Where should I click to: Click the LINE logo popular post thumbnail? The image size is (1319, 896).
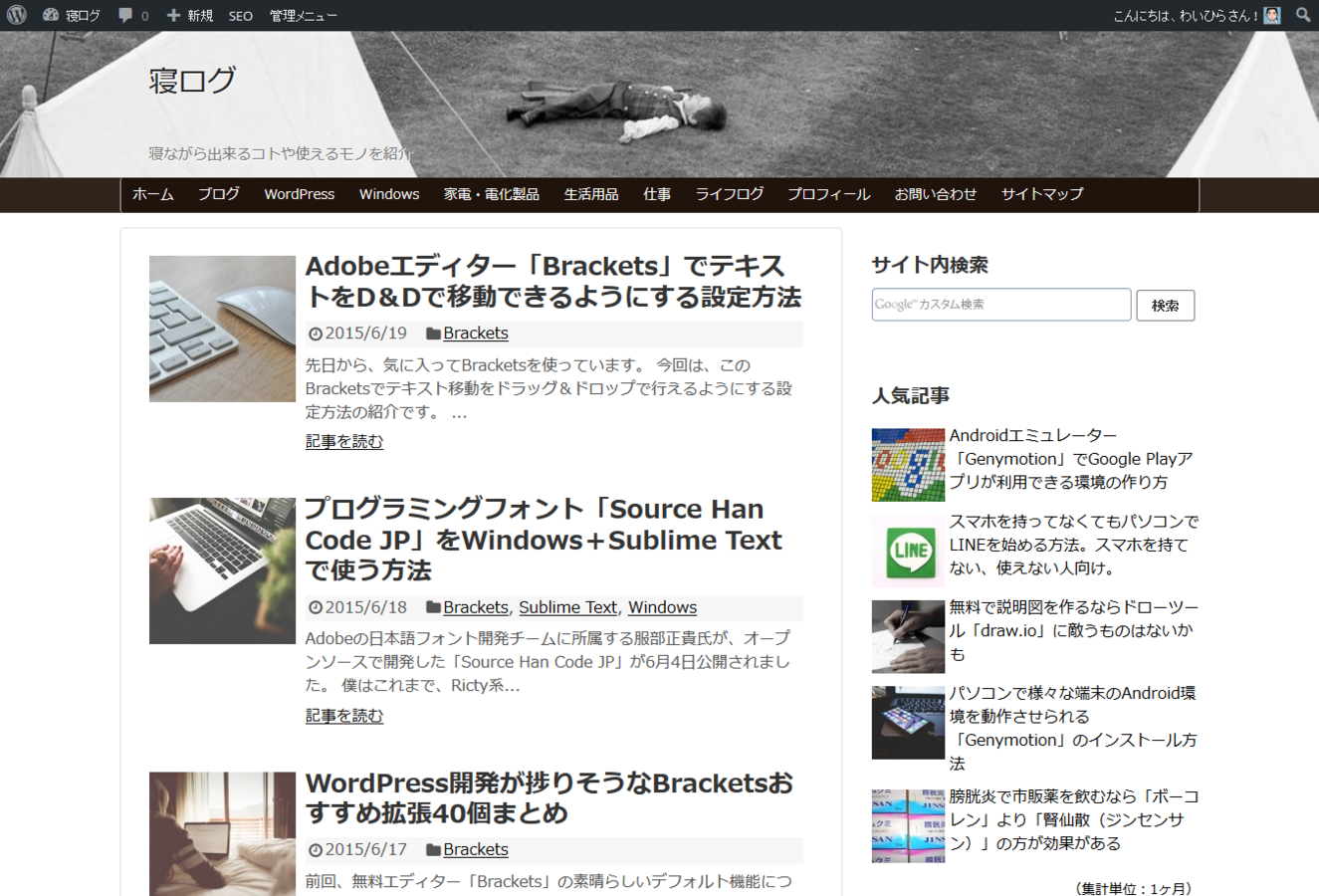coord(908,551)
